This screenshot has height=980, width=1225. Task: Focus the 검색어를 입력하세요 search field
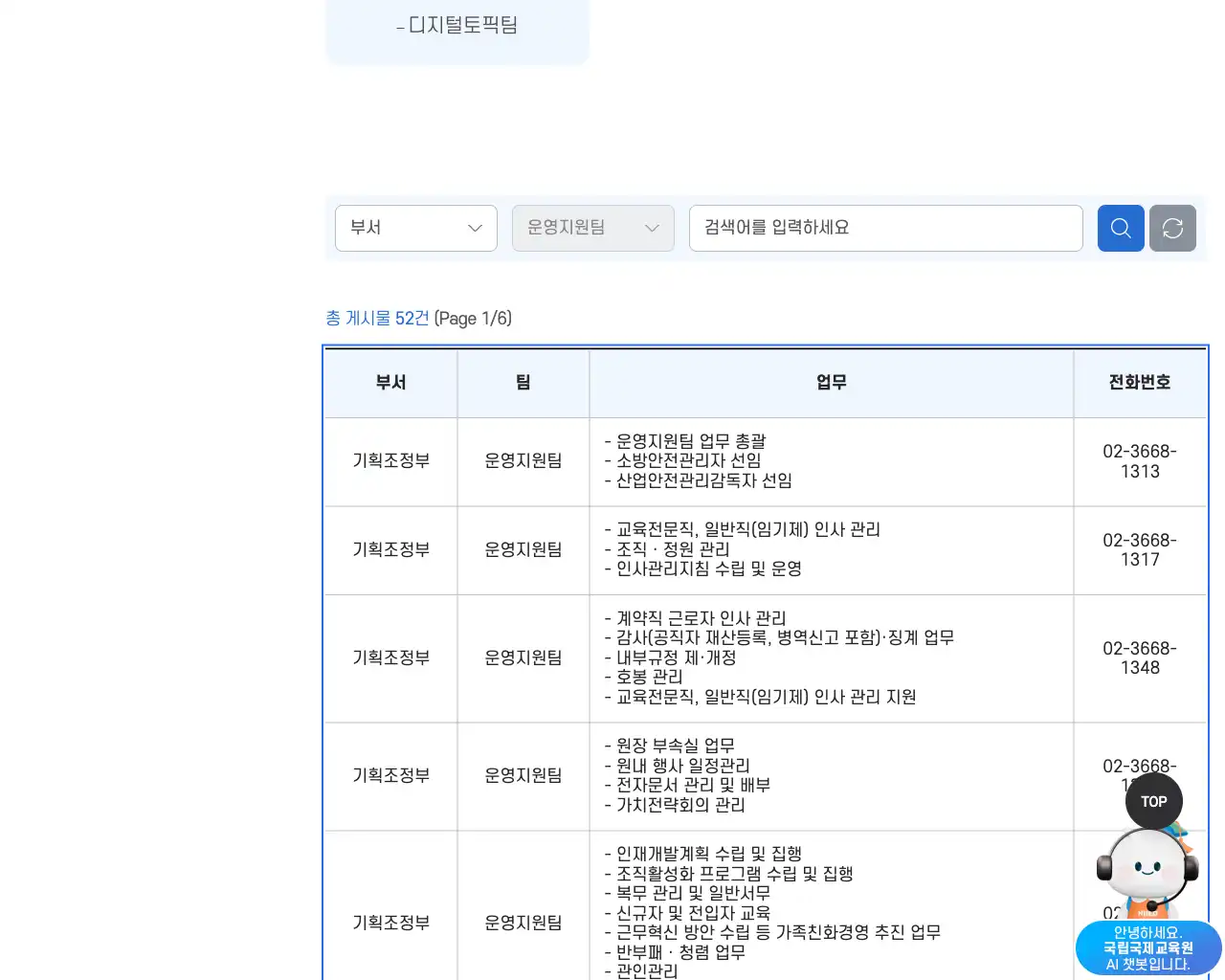[x=886, y=229]
